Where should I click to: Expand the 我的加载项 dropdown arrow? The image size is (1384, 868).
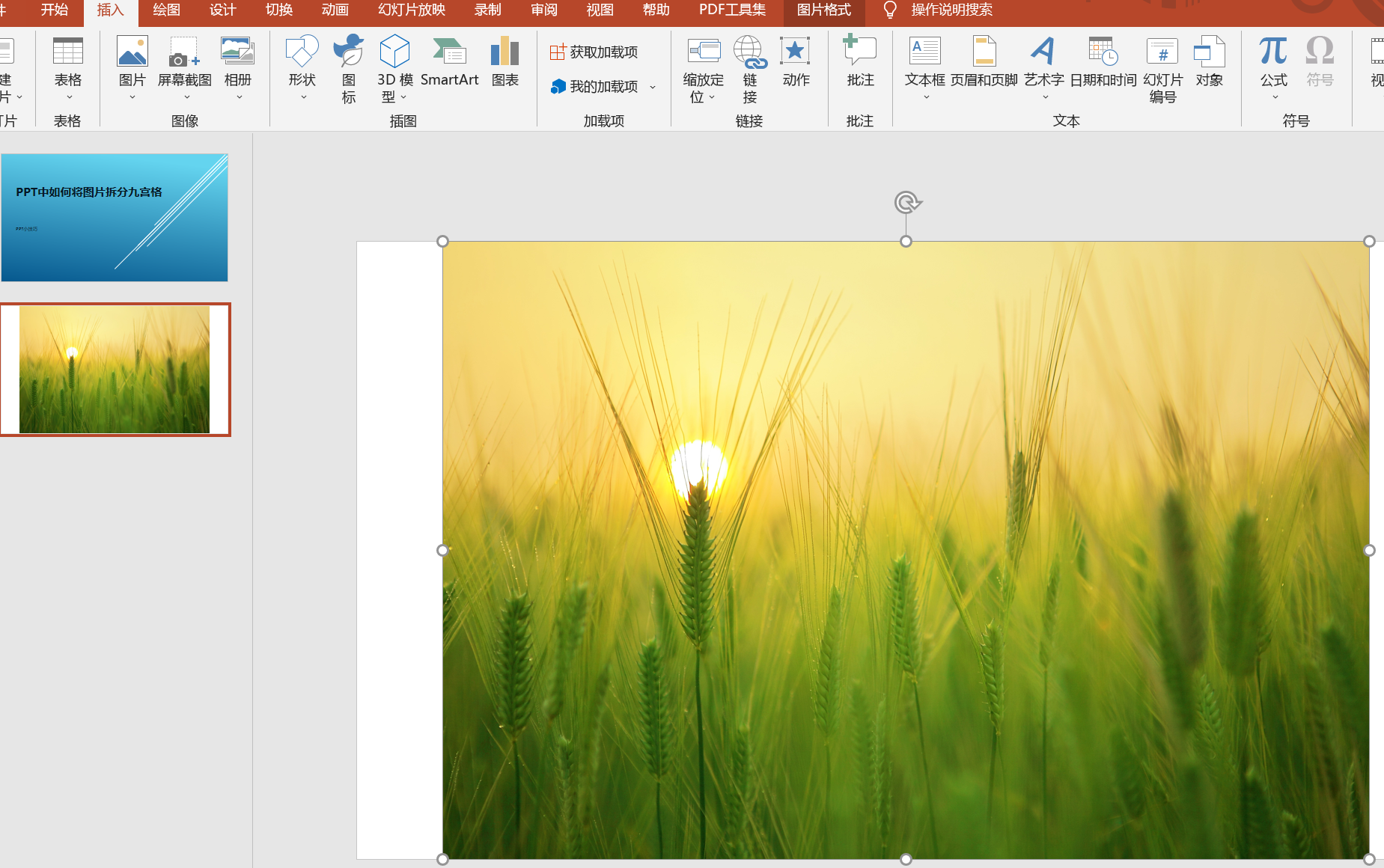point(653,88)
